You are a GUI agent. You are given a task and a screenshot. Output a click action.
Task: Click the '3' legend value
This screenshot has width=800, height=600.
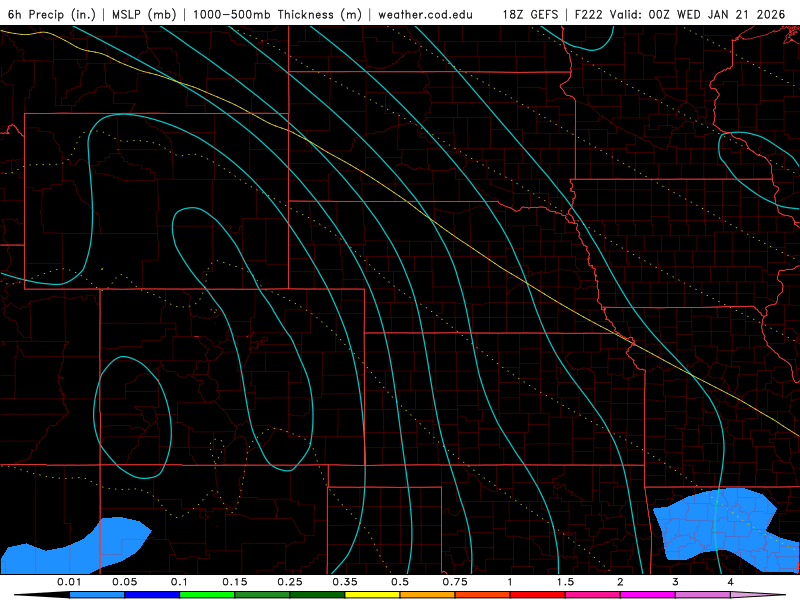point(675,582)
